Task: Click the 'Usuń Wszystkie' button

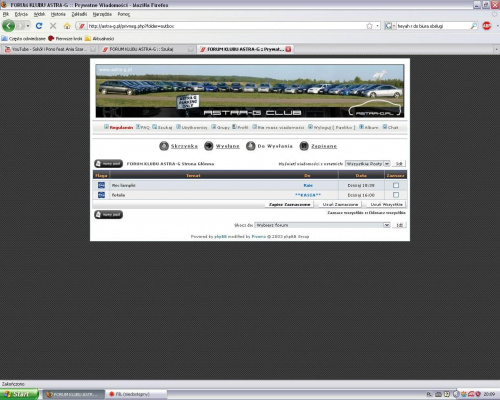Action: pos(386,204)
